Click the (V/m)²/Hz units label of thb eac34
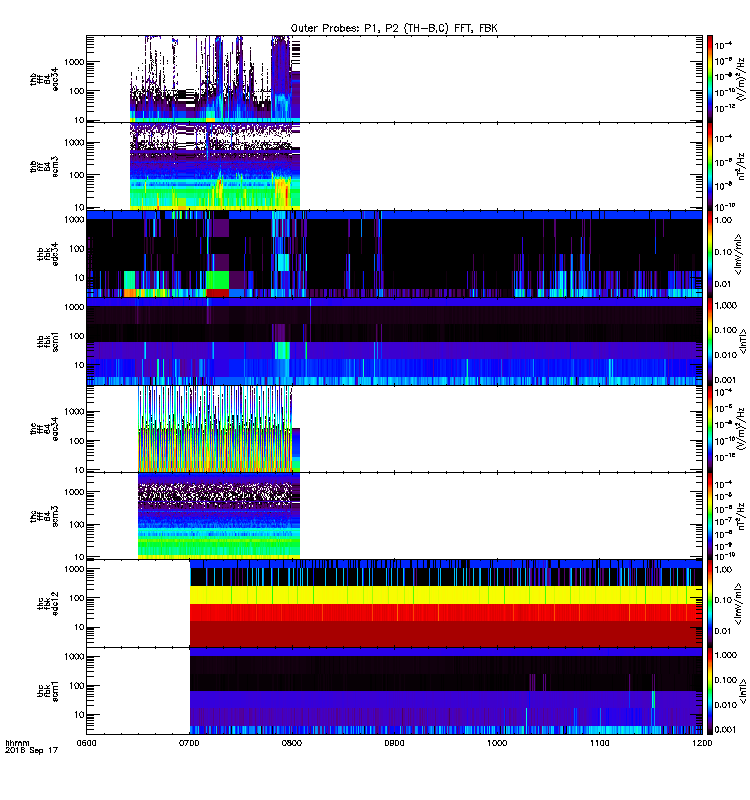 [741, 79]
